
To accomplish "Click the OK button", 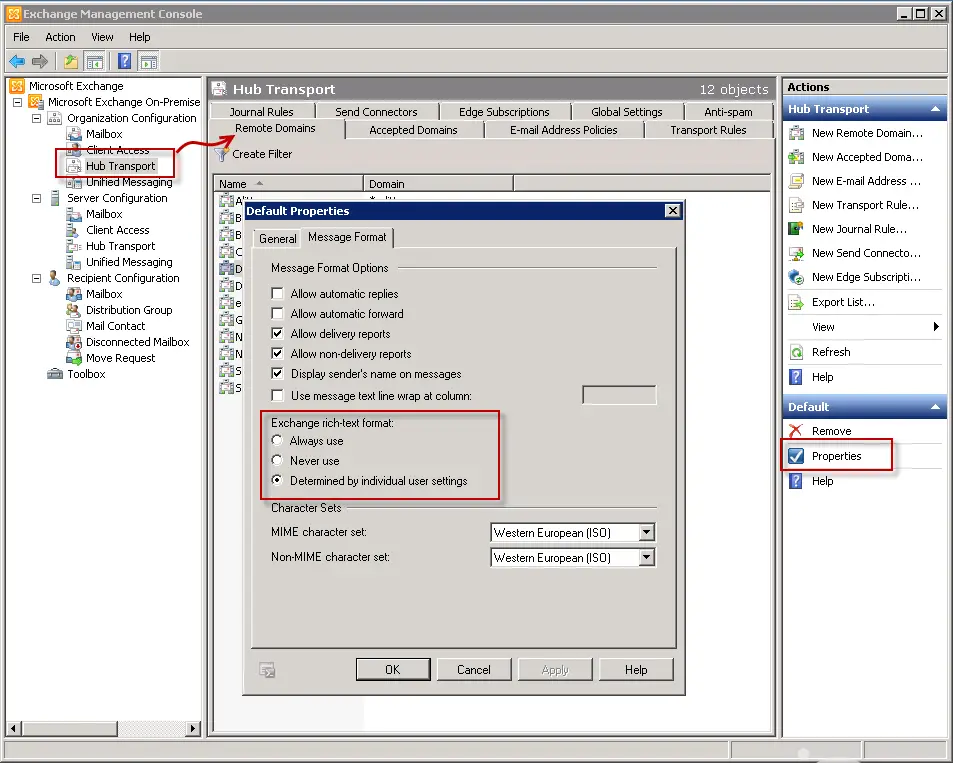I will click(x=392, y=670).
